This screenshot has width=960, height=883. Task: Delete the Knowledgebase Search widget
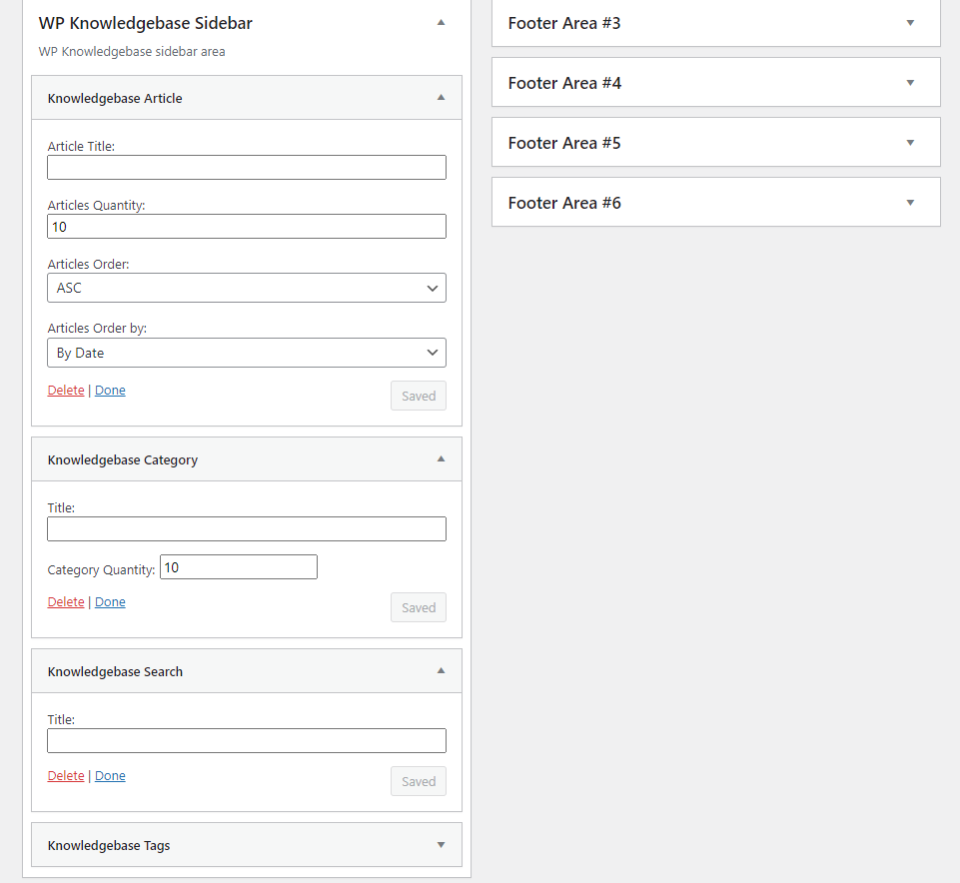66,776
